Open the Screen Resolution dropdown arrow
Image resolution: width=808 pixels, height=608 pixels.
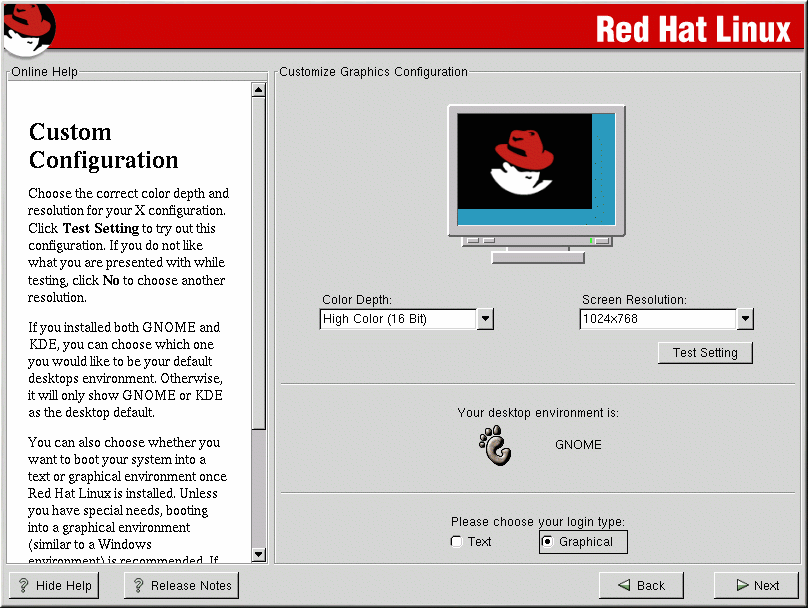coord(744,319)
